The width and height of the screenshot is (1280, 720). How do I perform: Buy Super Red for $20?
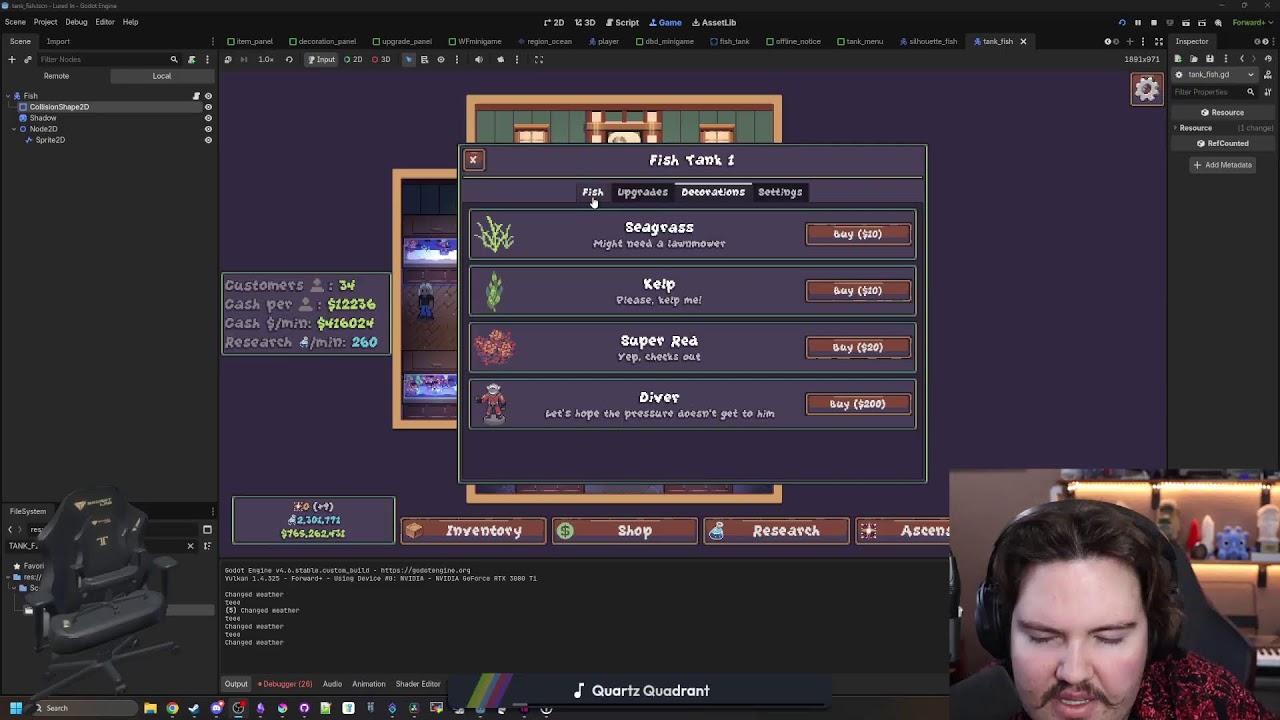point(858,347)
